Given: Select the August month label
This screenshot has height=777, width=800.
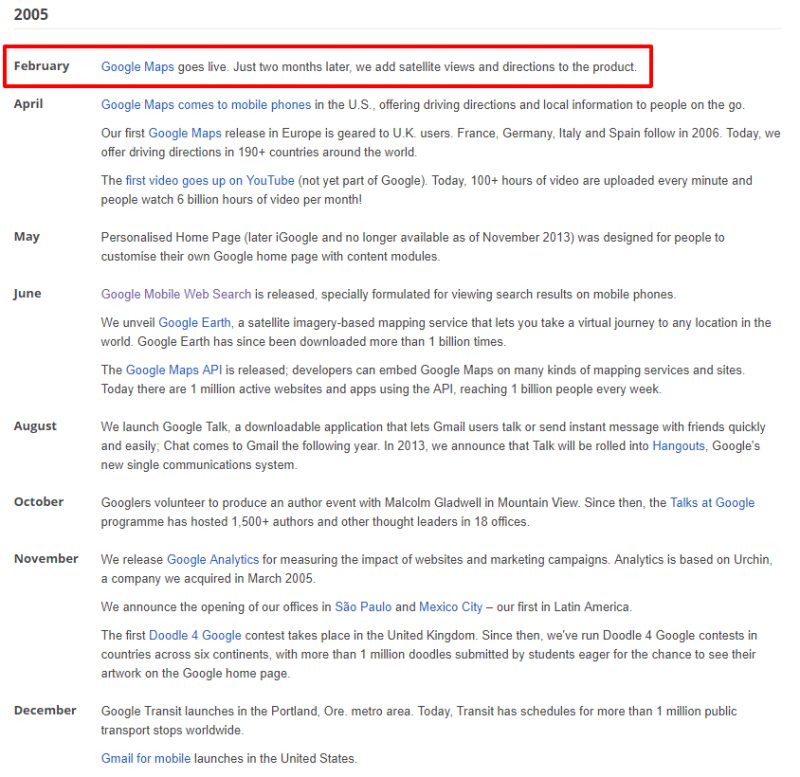Looking at the screenshot, I should coord(35,426).
